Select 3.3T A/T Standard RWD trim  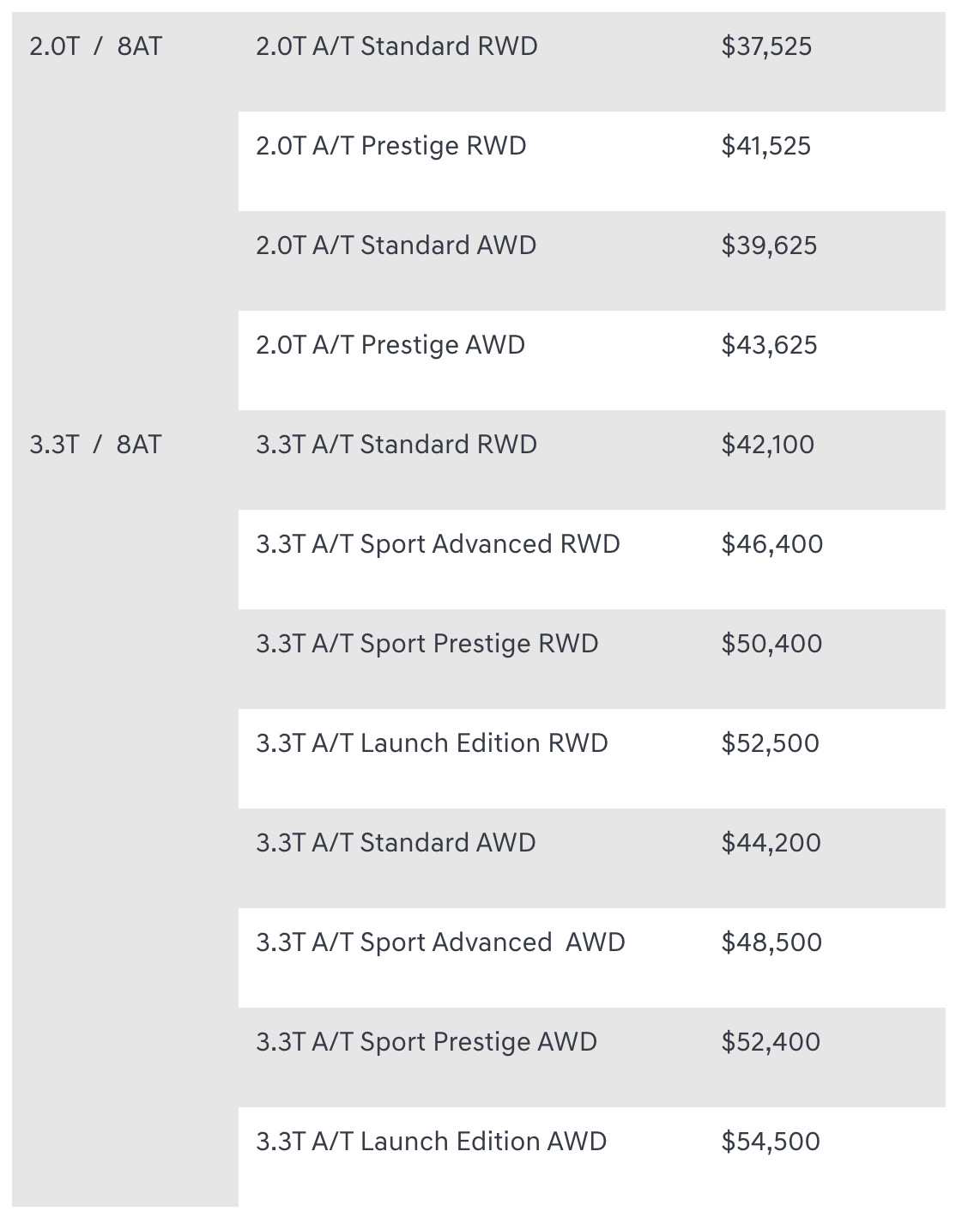(396, 445)
